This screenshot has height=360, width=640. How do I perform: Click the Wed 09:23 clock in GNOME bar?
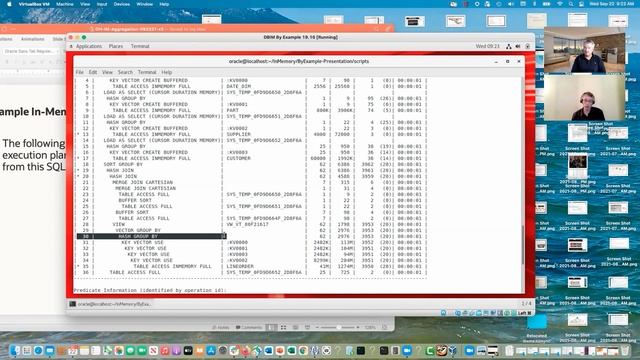click(487, 46)
